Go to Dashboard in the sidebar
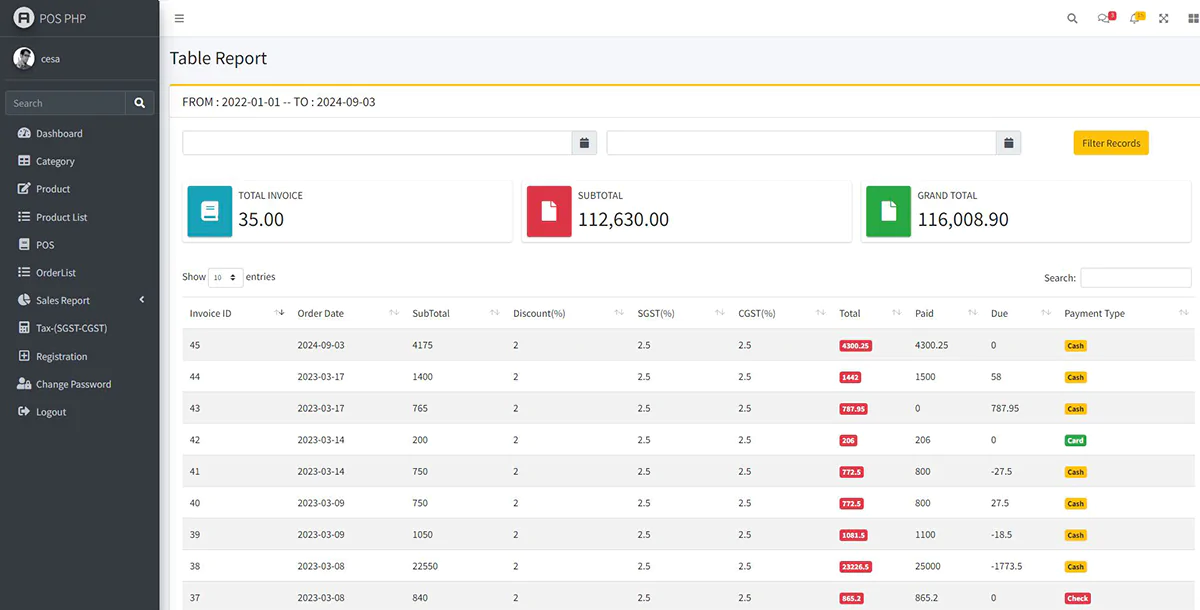1200x610 pixels. pos(59,133)
